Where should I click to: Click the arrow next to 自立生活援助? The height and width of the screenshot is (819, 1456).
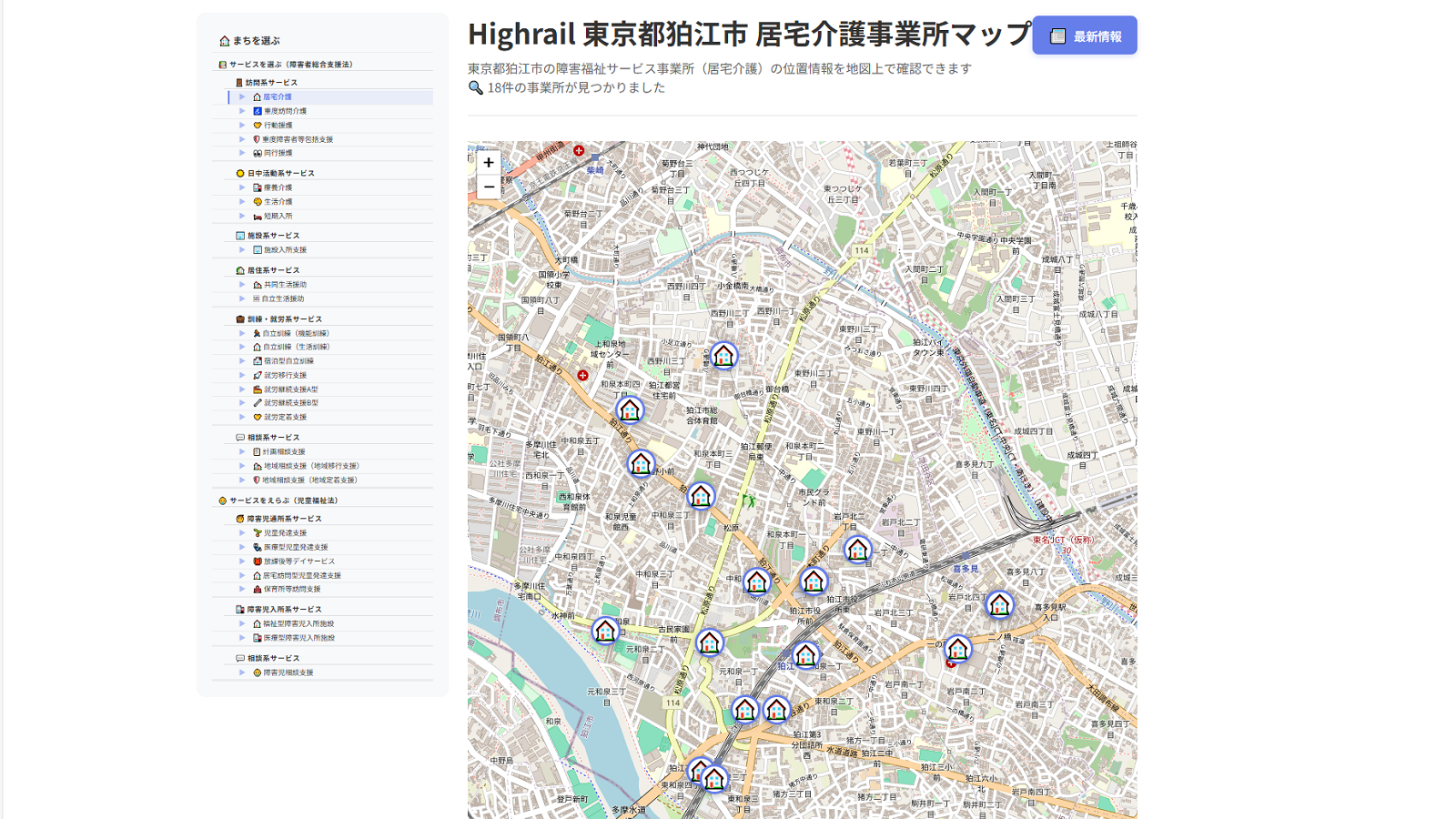tap(242, 298)
